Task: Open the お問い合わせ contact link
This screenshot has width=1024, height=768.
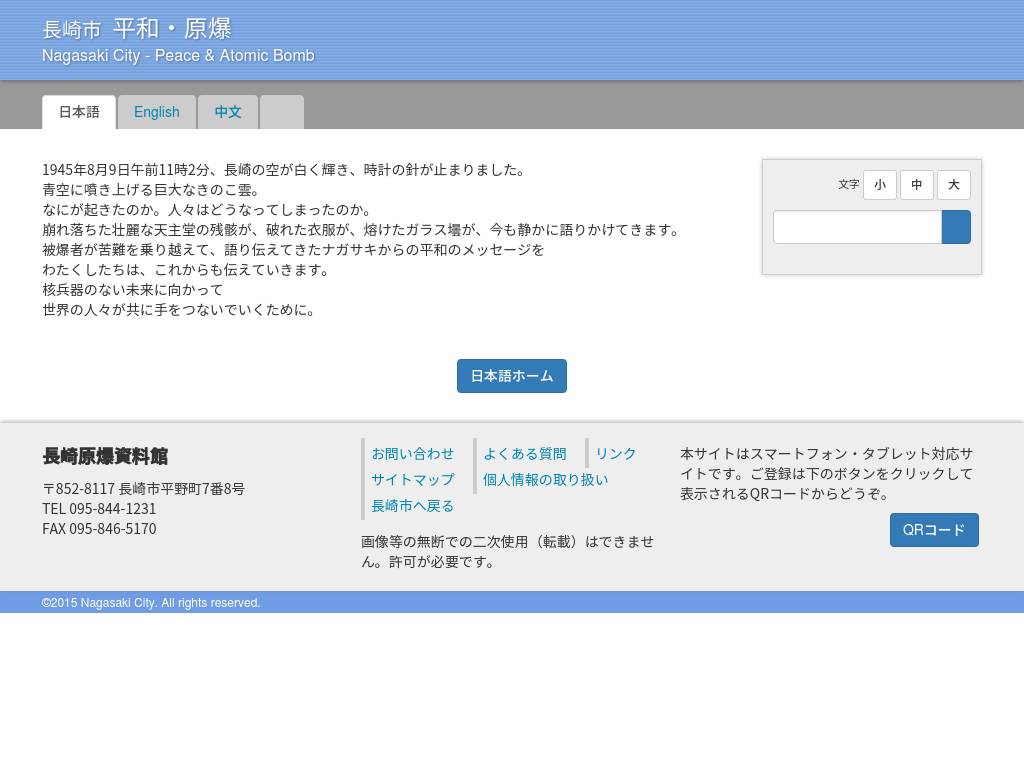Action: tap(413, 454)
